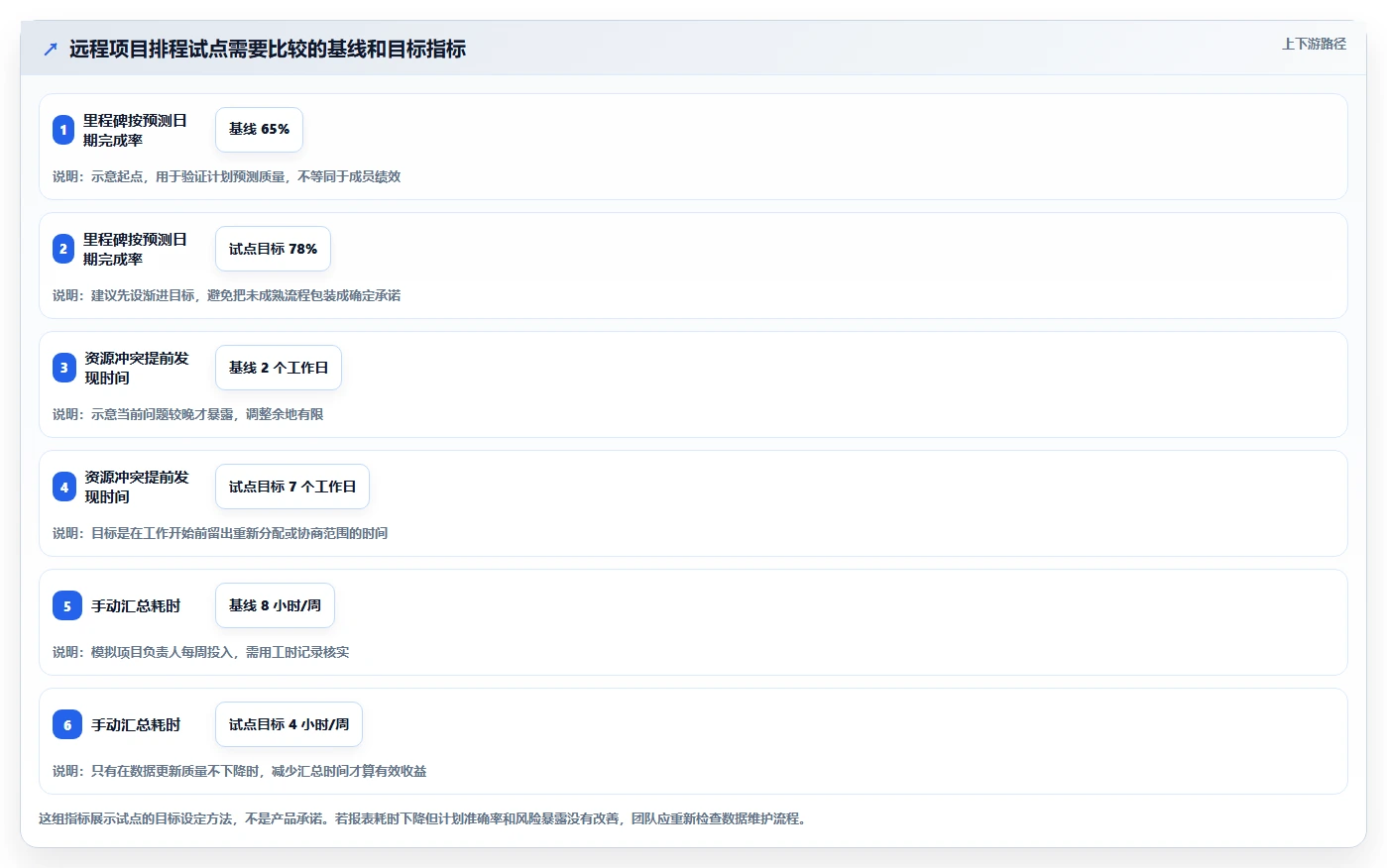The width and height of the screenshot is (1387, 868).
Task: Select number badge 5
Action: click(x=67, y=605)
